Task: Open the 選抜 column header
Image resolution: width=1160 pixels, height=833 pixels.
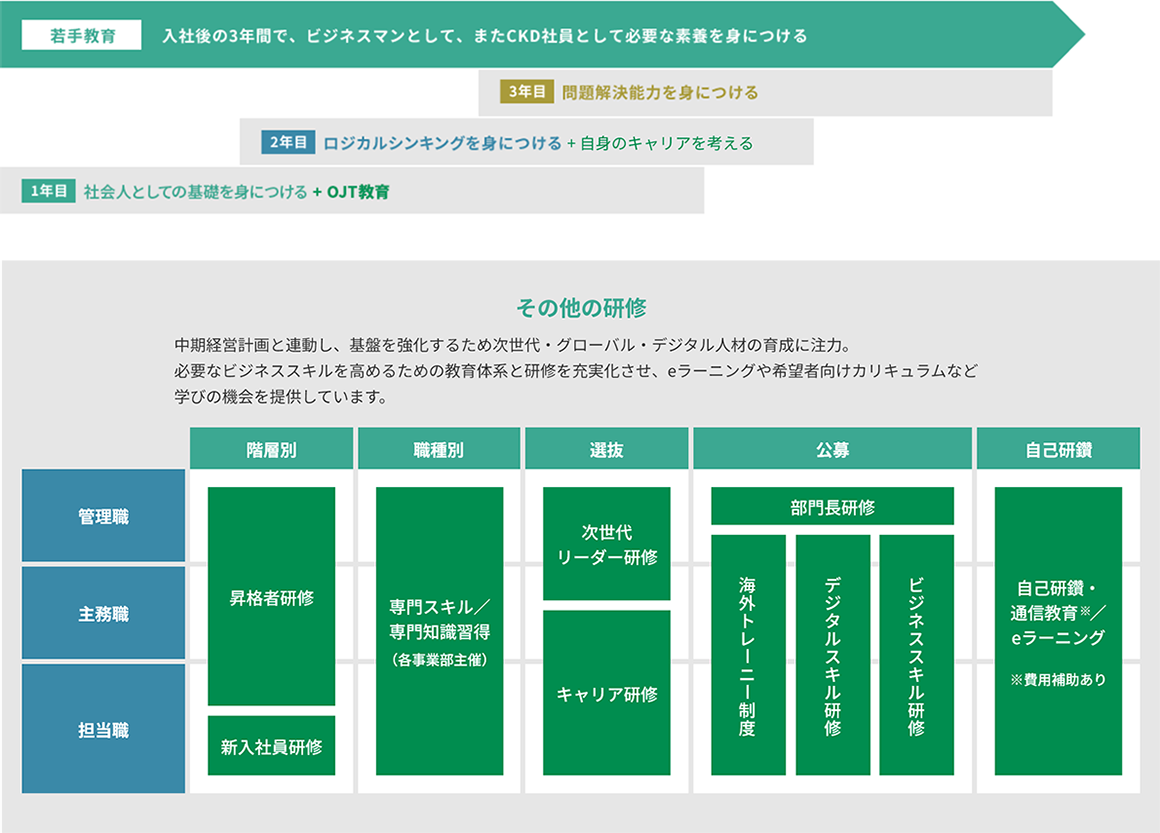Action: click(604, 448)
